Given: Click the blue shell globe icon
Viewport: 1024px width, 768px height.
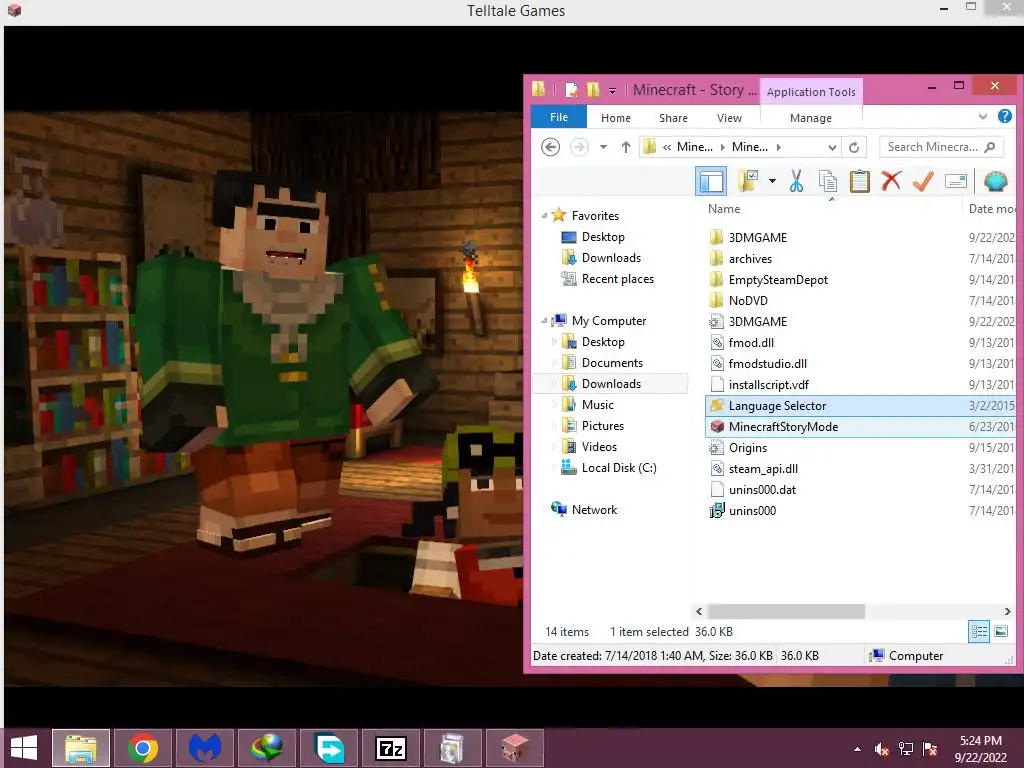Looking at the screenshot, I should [x=995, y=182].
